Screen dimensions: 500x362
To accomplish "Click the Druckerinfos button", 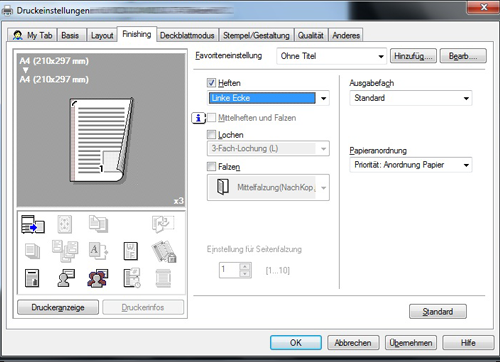I will (x=143, y=307).
